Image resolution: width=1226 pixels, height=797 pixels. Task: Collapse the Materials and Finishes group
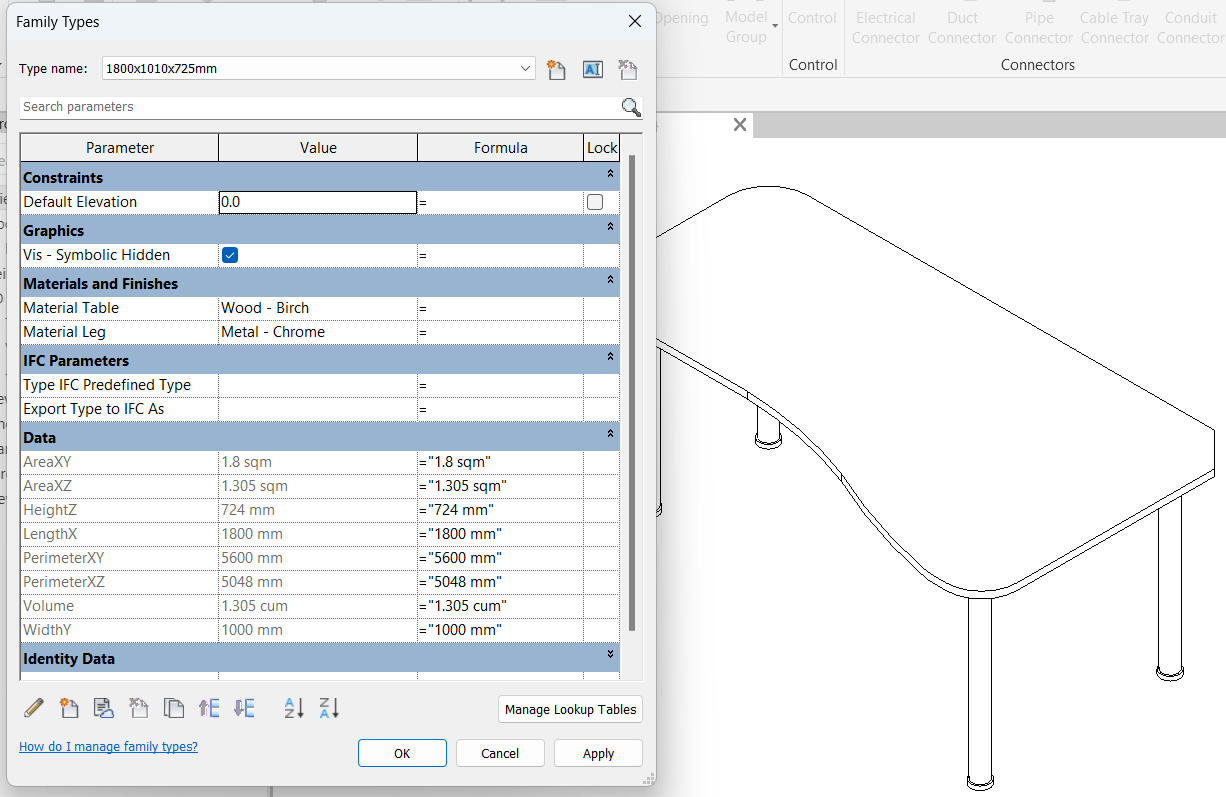tap(610, 280)
